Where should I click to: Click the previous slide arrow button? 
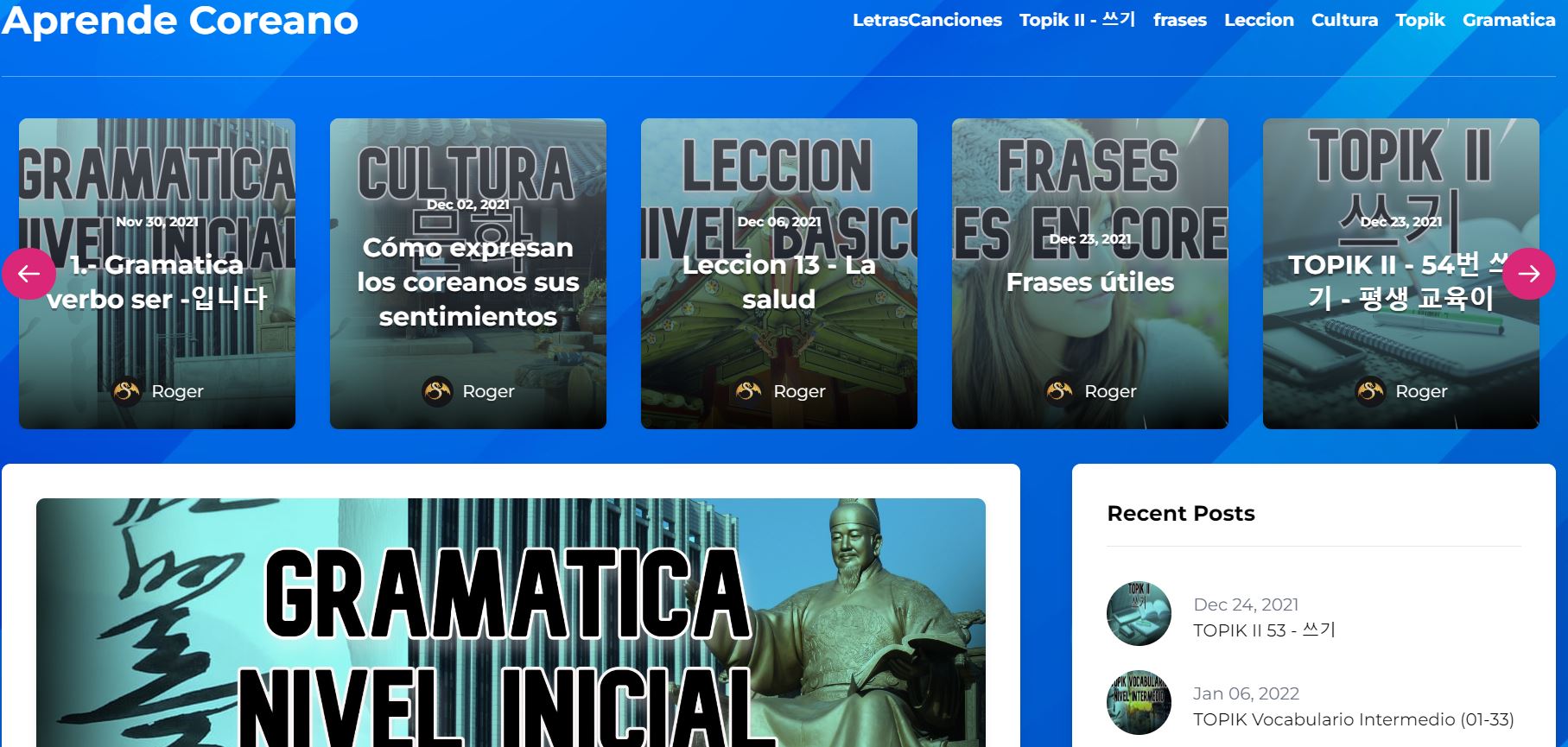[29, 274]
